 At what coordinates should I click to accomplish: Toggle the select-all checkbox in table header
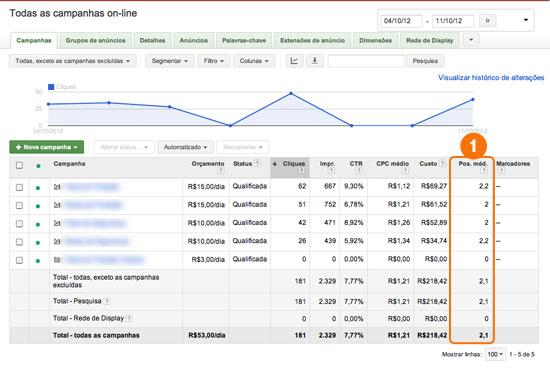[x=20, y=165]
